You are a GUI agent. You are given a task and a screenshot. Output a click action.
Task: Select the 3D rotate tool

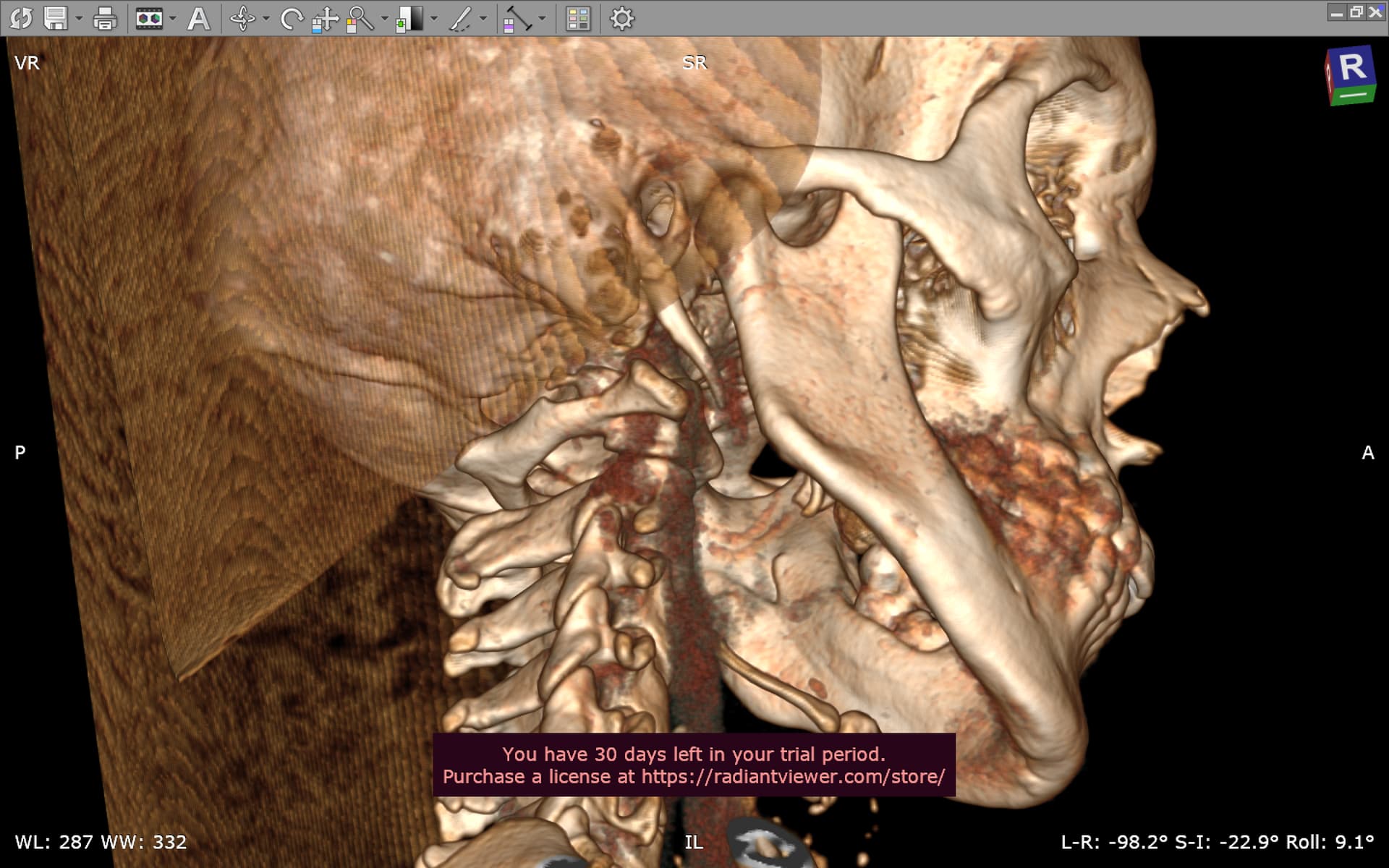pos(242,18)
